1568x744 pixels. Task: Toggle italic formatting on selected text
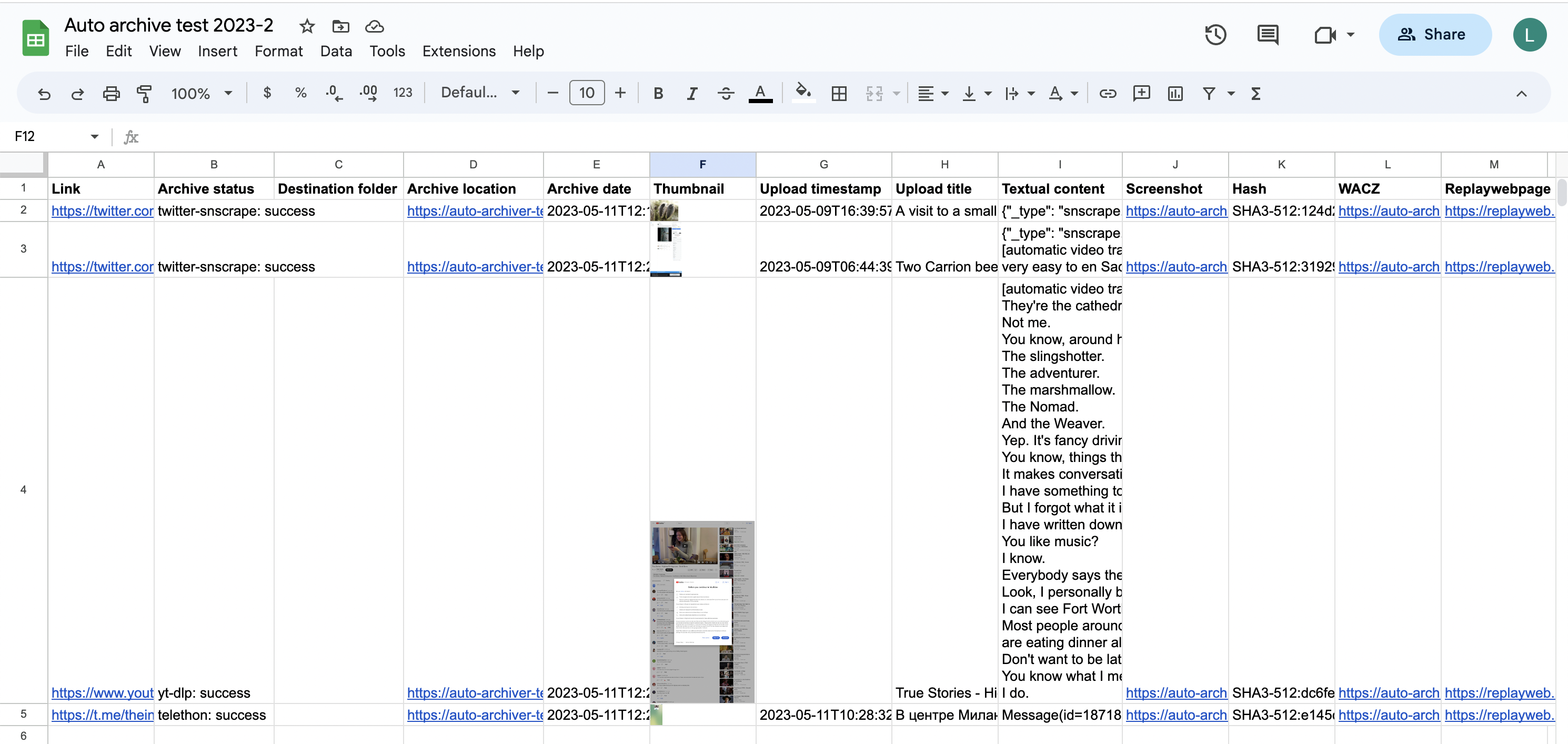click(692, 92)
